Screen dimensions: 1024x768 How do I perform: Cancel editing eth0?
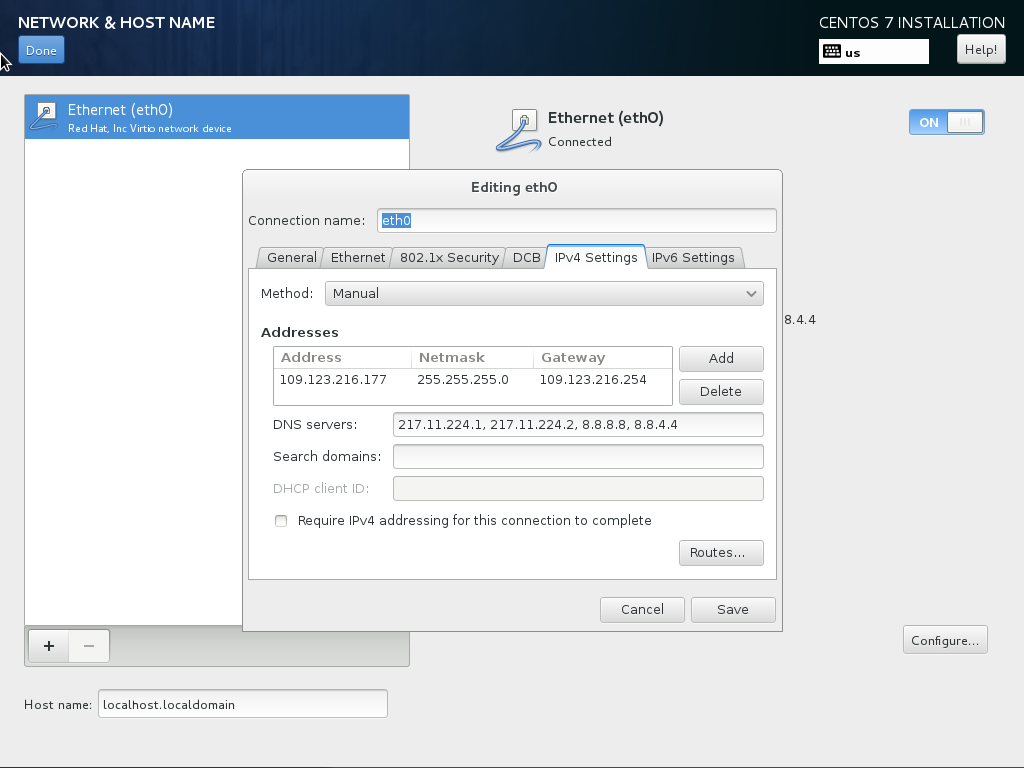pyautogui.click(x=641, y=609)
